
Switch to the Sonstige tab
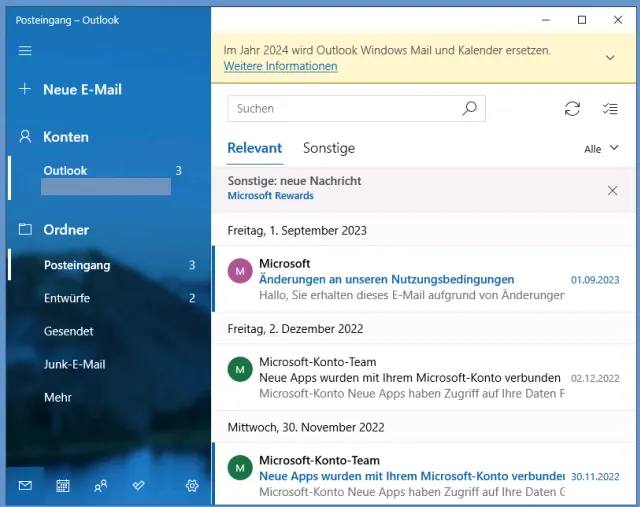coord(329,148)
